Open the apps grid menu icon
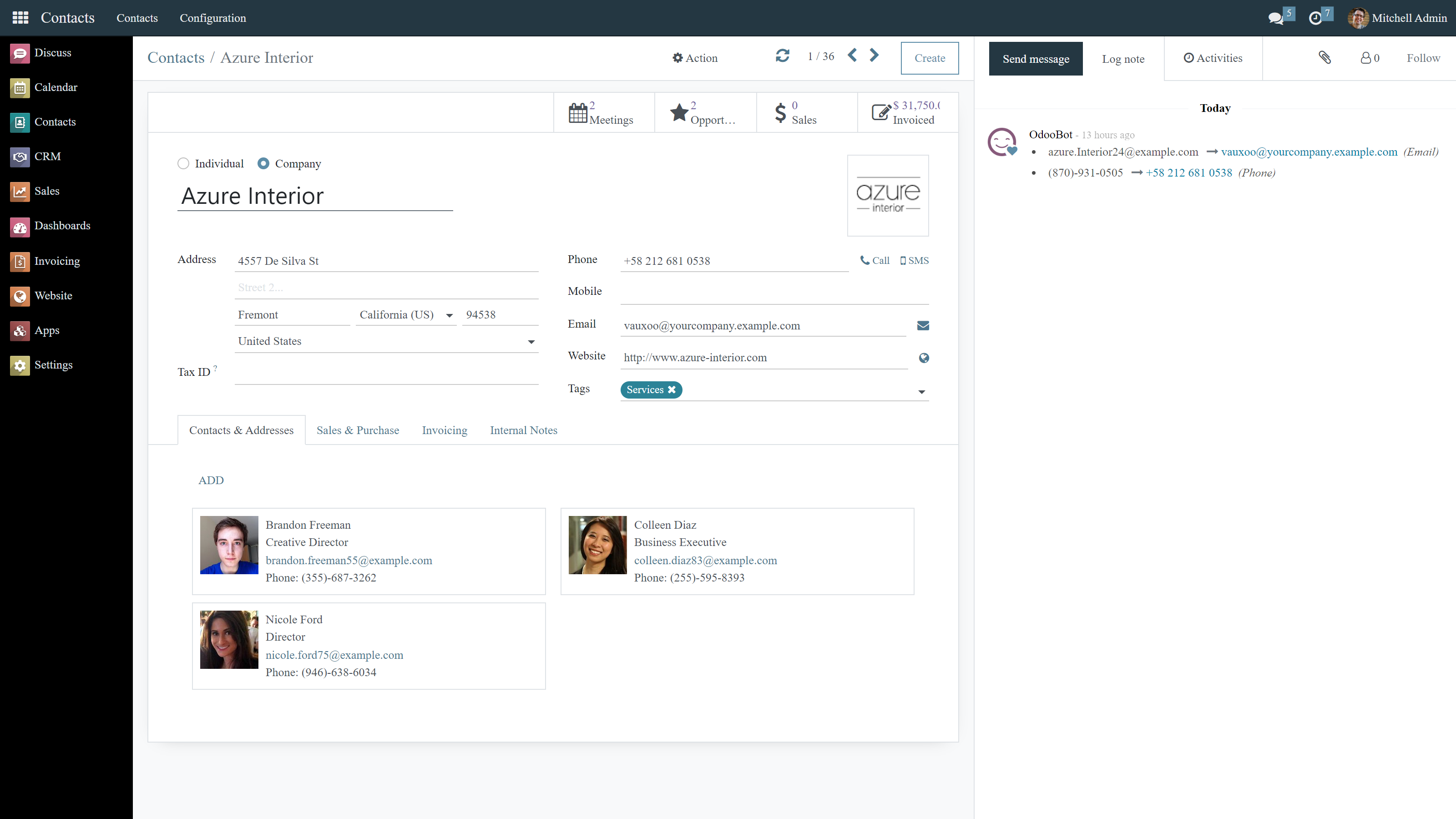The image size is (1456, 819). 20,18
